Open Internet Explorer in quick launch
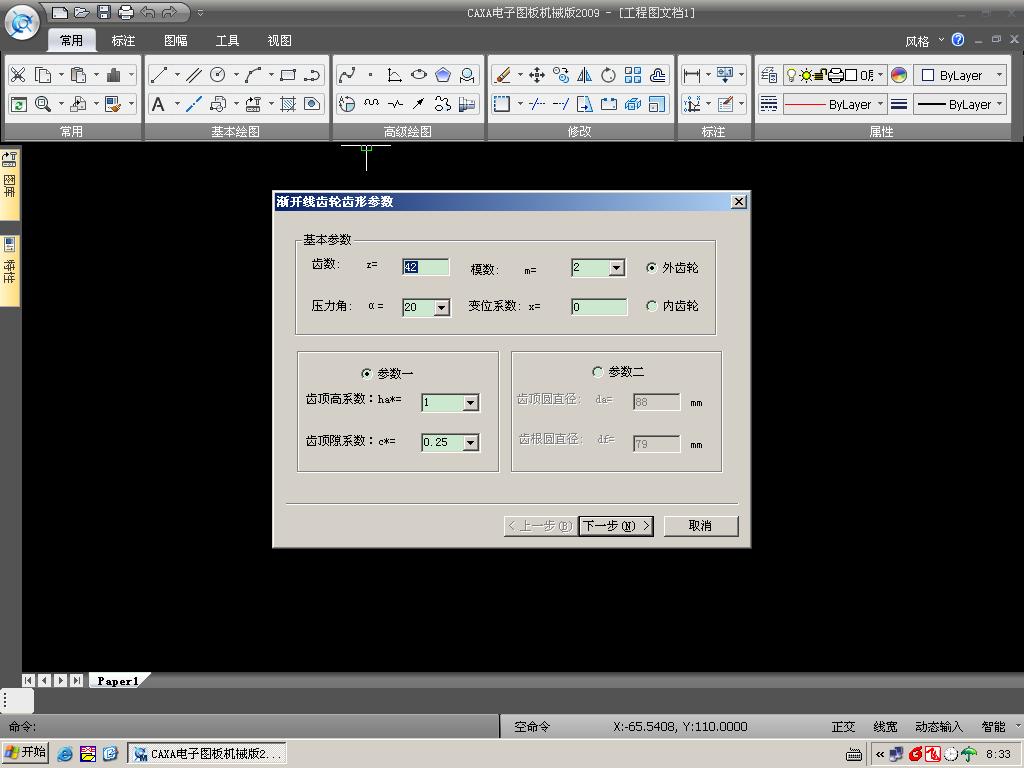Screen dimensions: 1024x768 click(65, 754)
